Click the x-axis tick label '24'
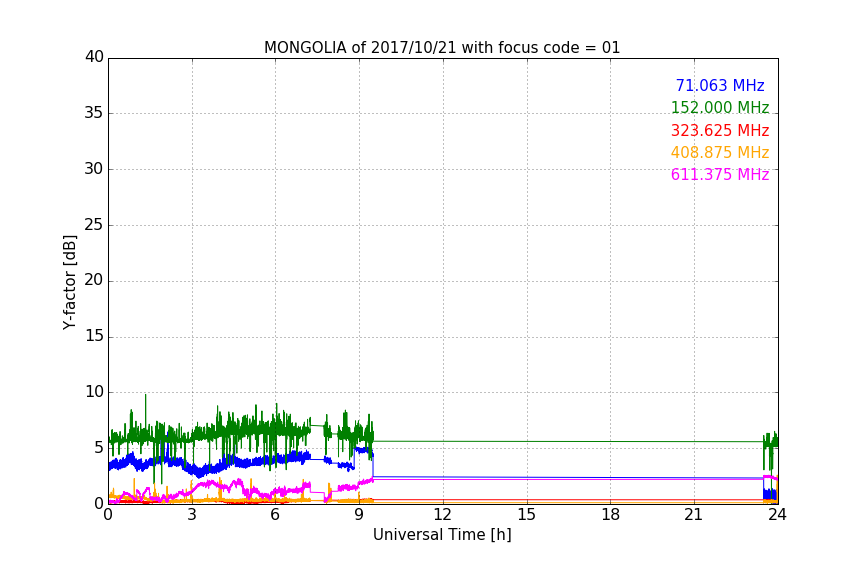The image size is (864, 576). [x=777, y=515]
